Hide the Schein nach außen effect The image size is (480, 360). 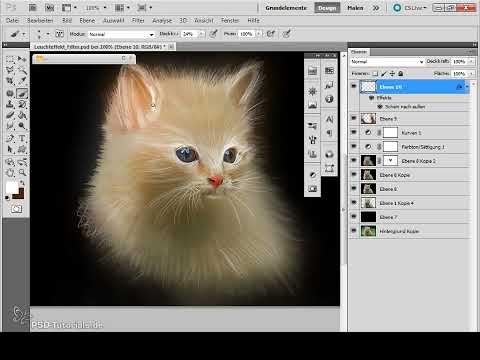pyautogui.click(x=379, y=107)
